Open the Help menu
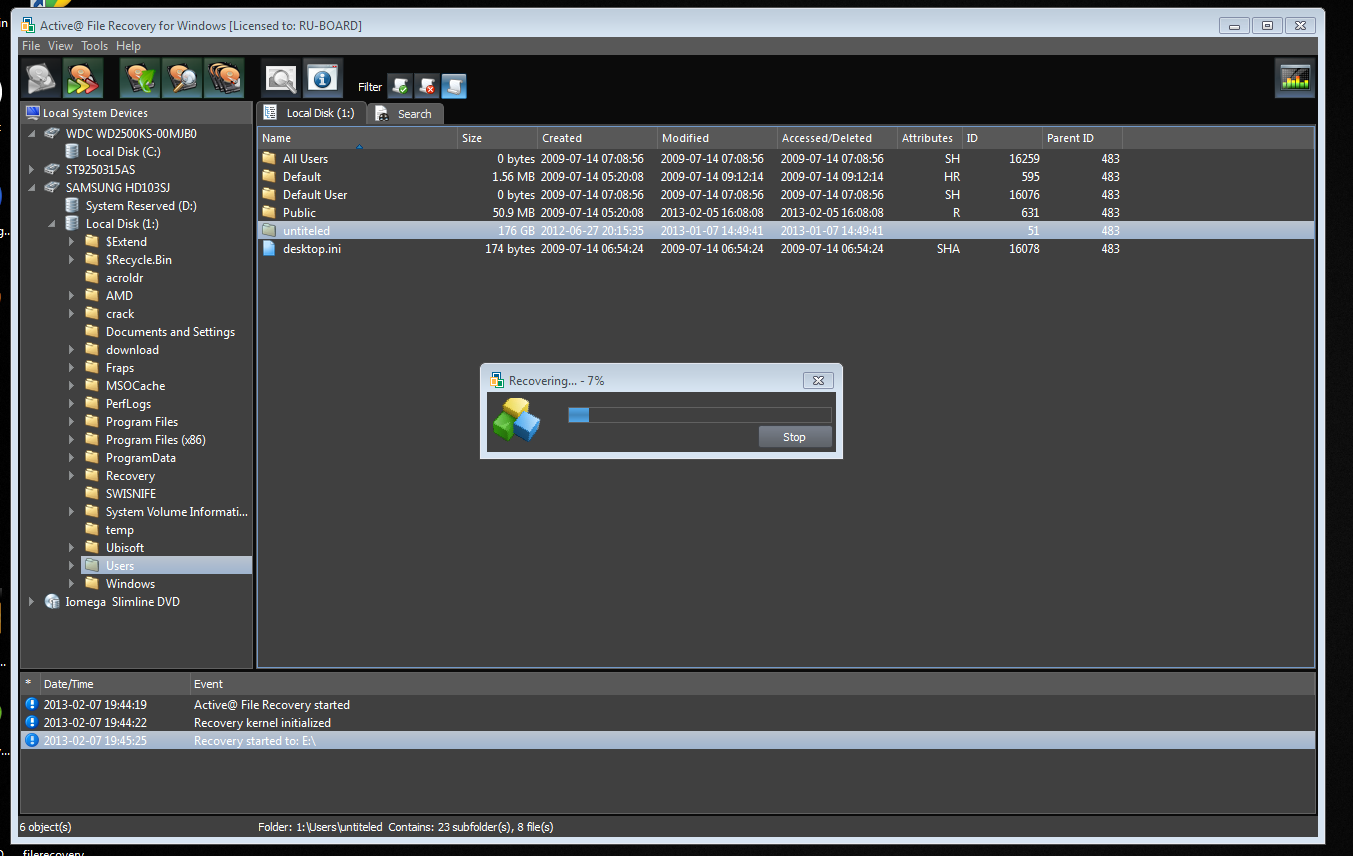Image resolution: width=1353 pixels, height=856 pixels. tap(128, 46)
